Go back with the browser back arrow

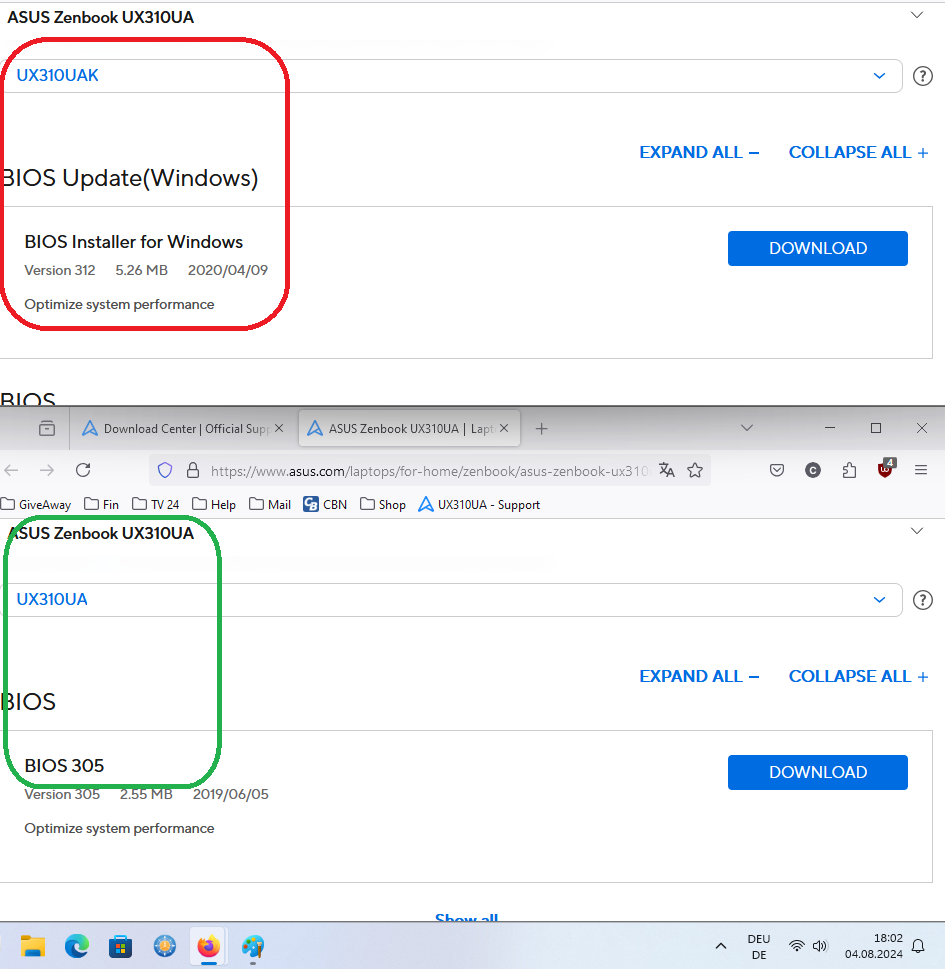coord(11,470)
